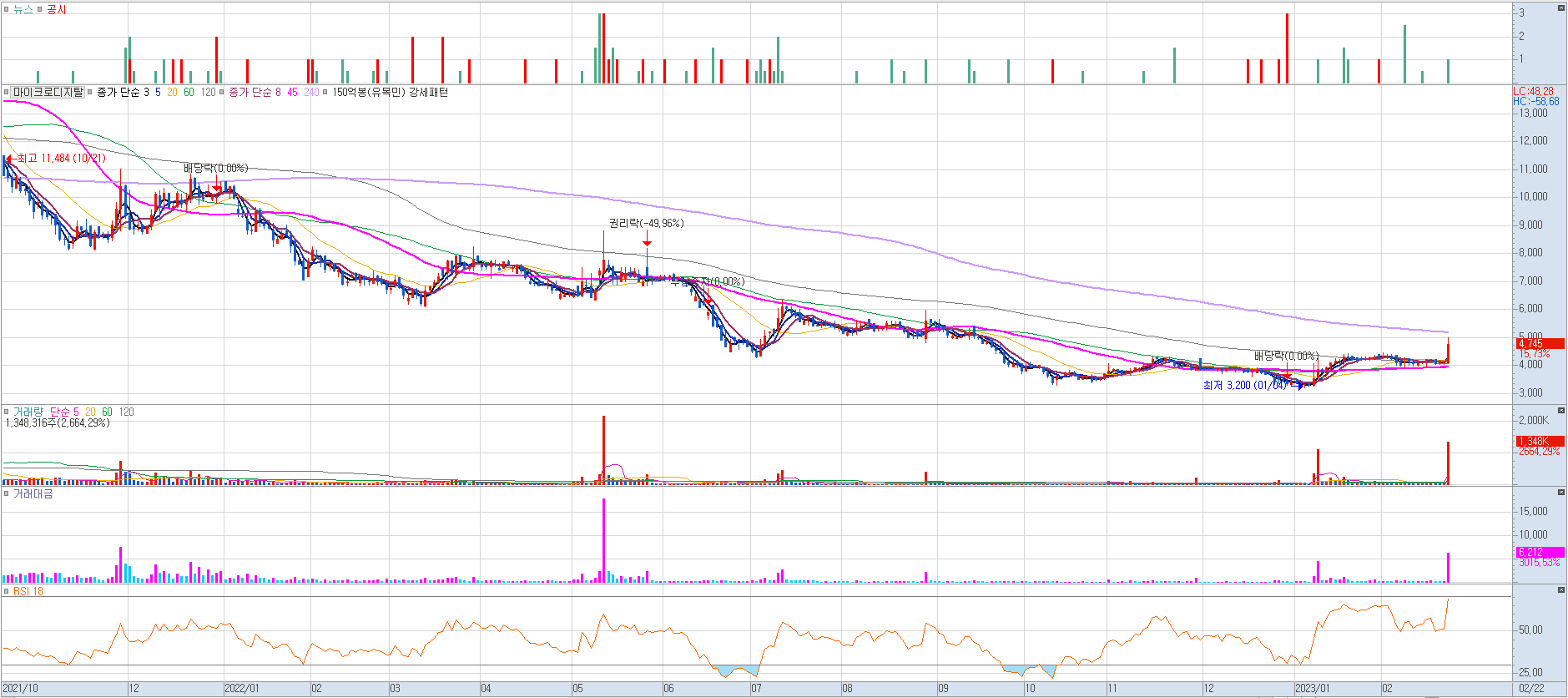This screenshot has width=1568, height=698.
Task: Click the 2022/01 date on time axis
Action: pyautogui.click(x=242, y=689)
